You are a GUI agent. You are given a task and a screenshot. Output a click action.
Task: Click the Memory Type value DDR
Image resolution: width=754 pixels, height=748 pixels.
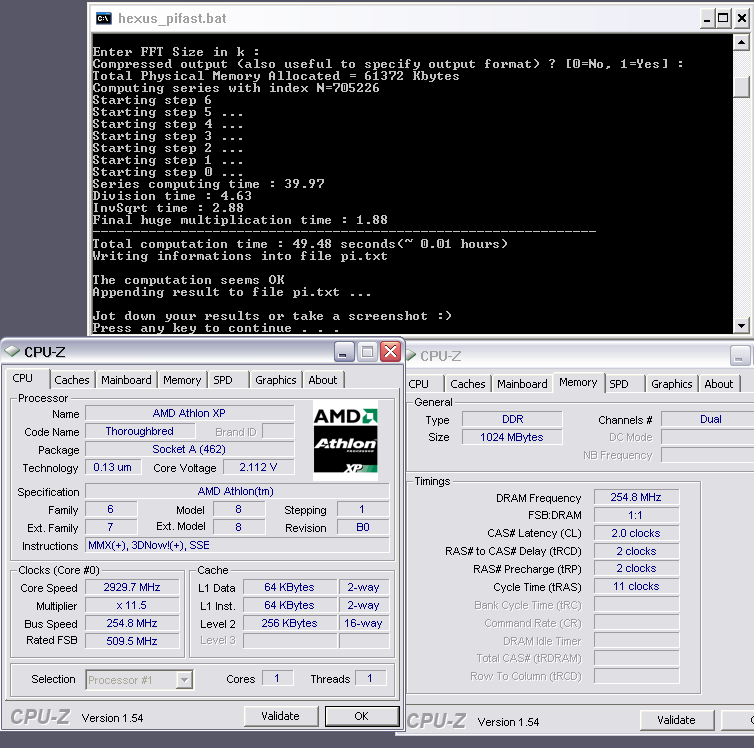coord(512,419)
